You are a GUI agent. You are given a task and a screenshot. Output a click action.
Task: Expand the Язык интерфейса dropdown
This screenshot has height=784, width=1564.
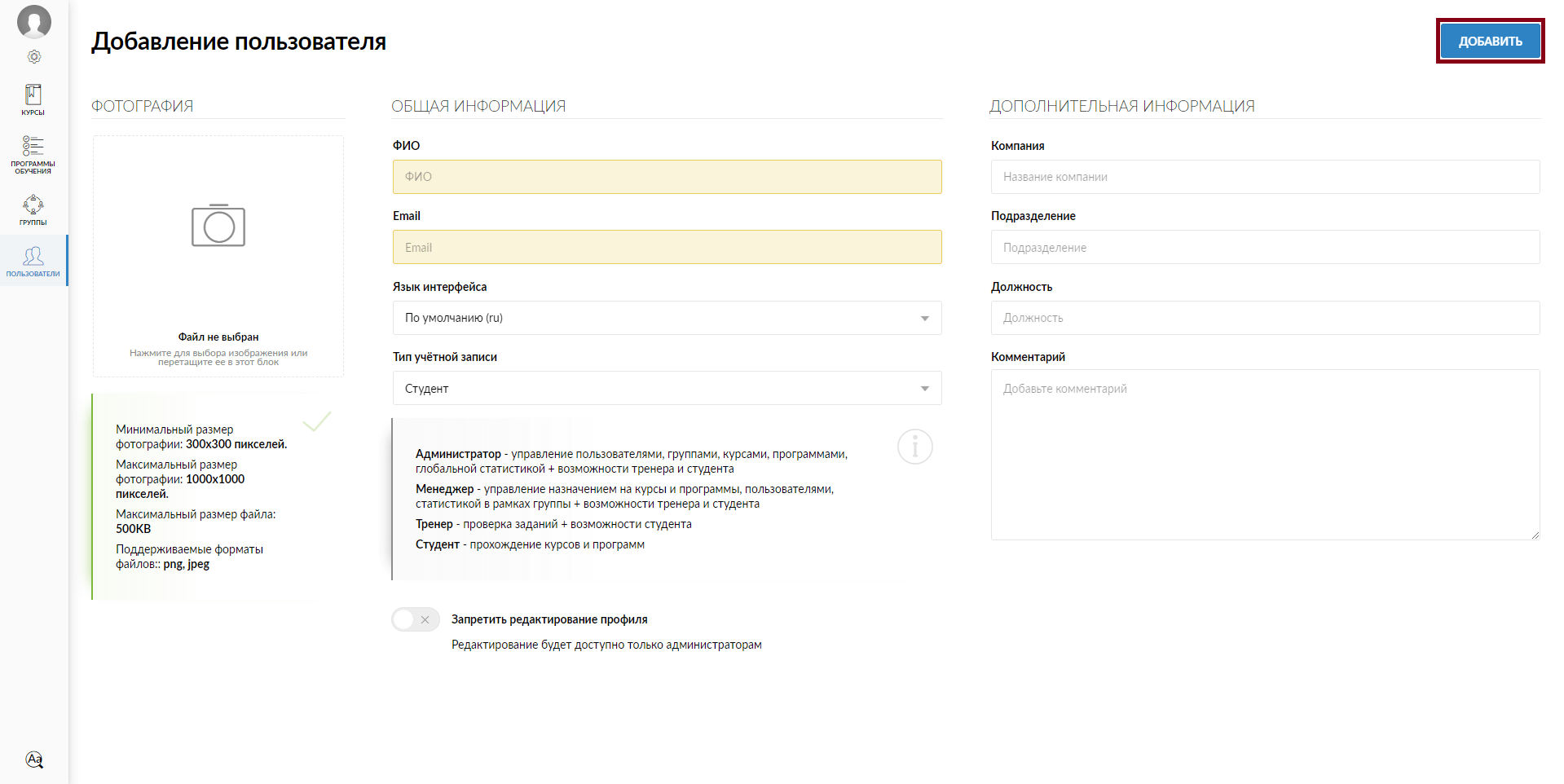coord(667,318)
